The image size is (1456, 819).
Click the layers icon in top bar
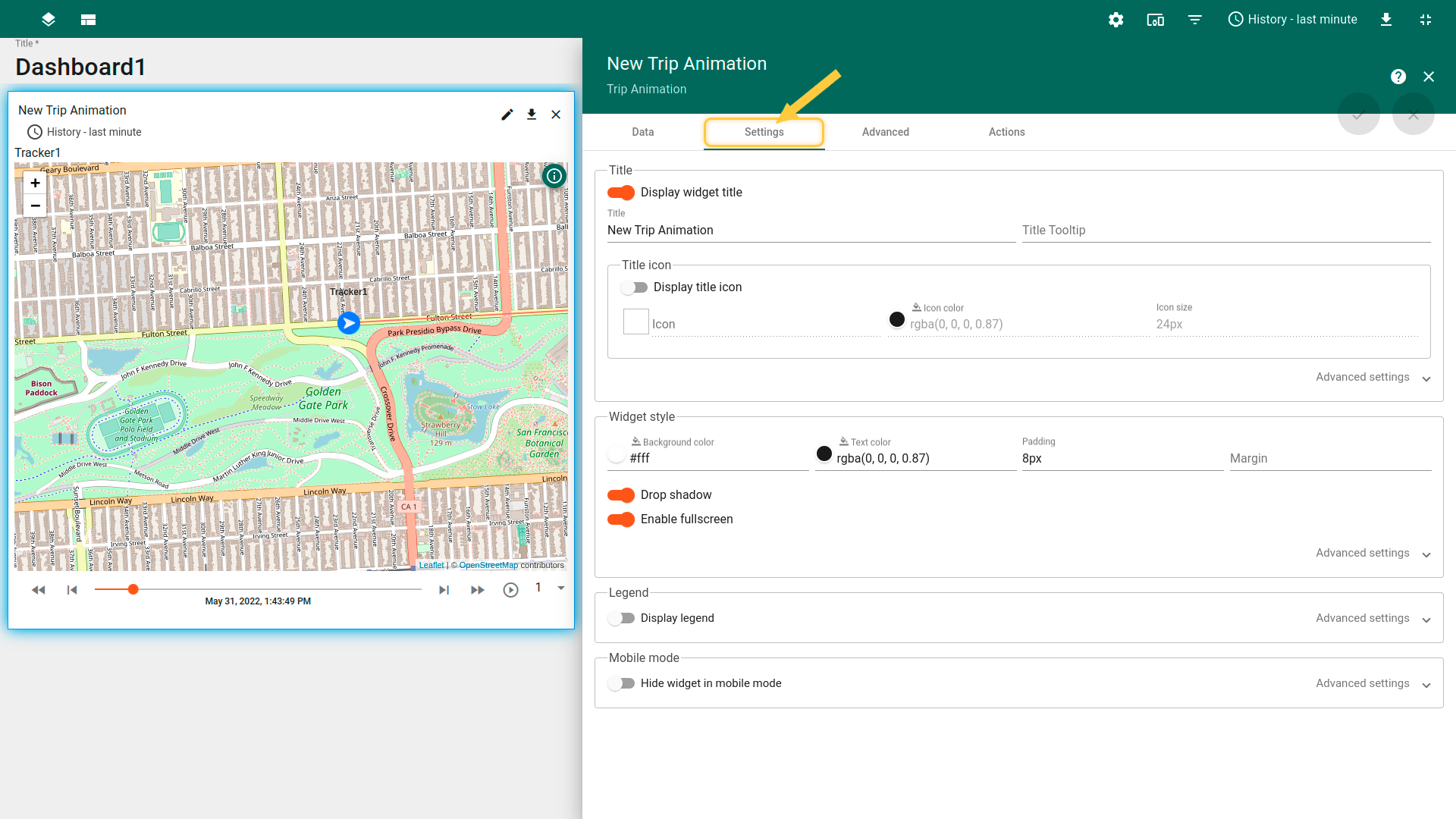pyautogui.click(x=49, y=20)
